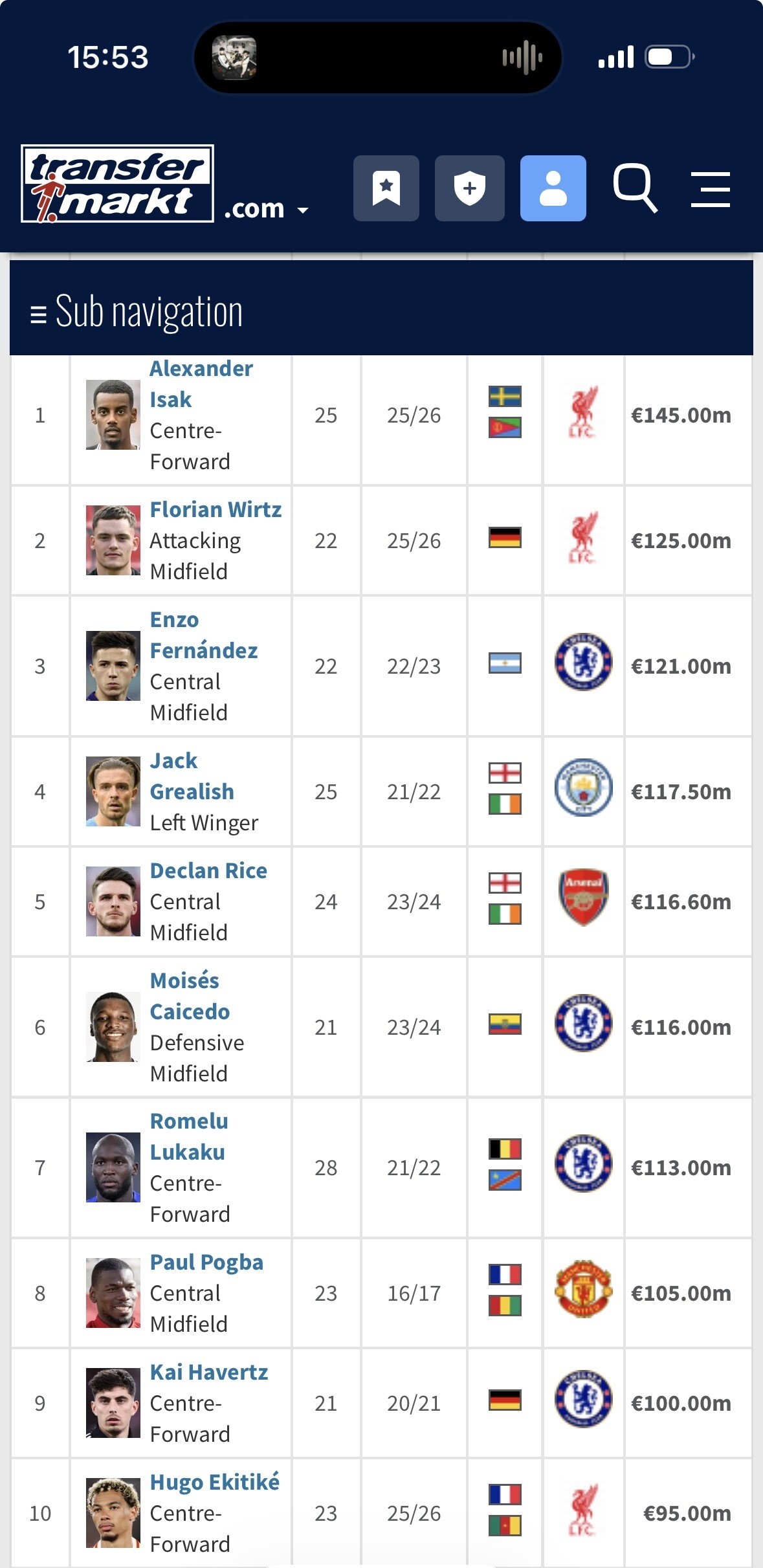The image size is (763, 1568).
Task: Tap Manchester United crest for Pogba
Action: pos(583,1289)
